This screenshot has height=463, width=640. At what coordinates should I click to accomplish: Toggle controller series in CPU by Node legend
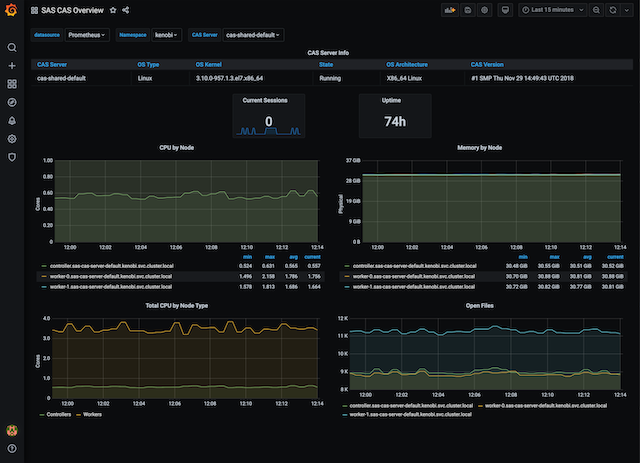pos(111,266)
